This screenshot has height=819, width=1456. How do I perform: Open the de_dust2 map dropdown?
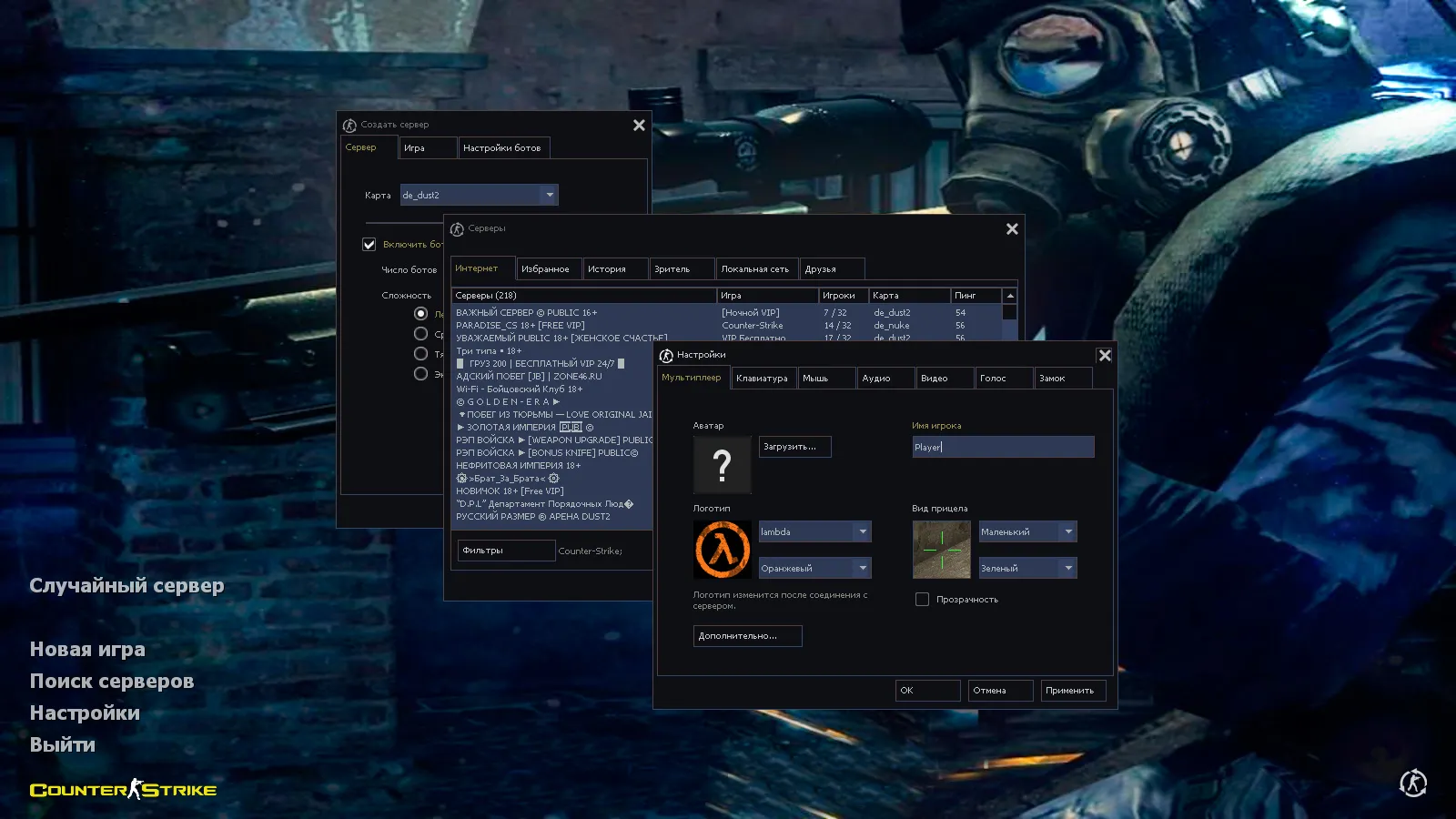pos(549,195)
